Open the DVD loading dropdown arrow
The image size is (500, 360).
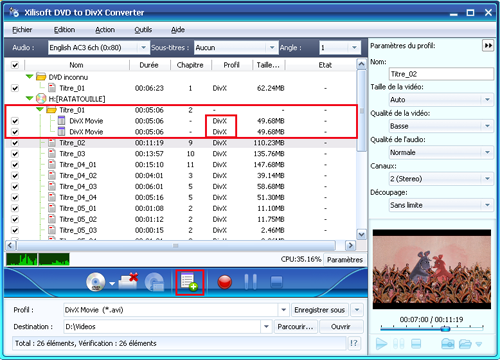pos(112,284)
